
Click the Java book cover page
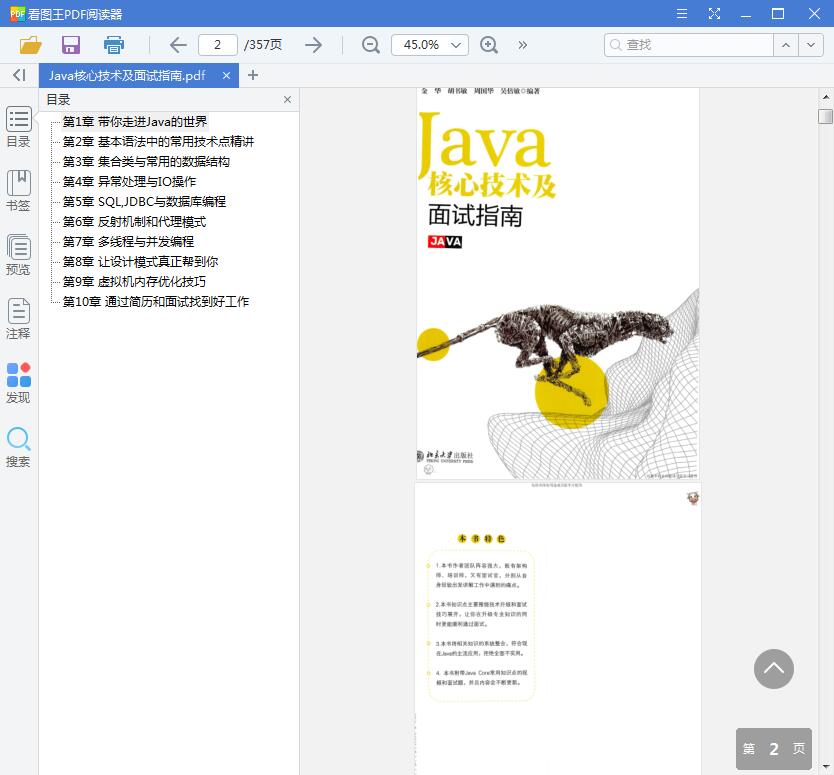557,284
